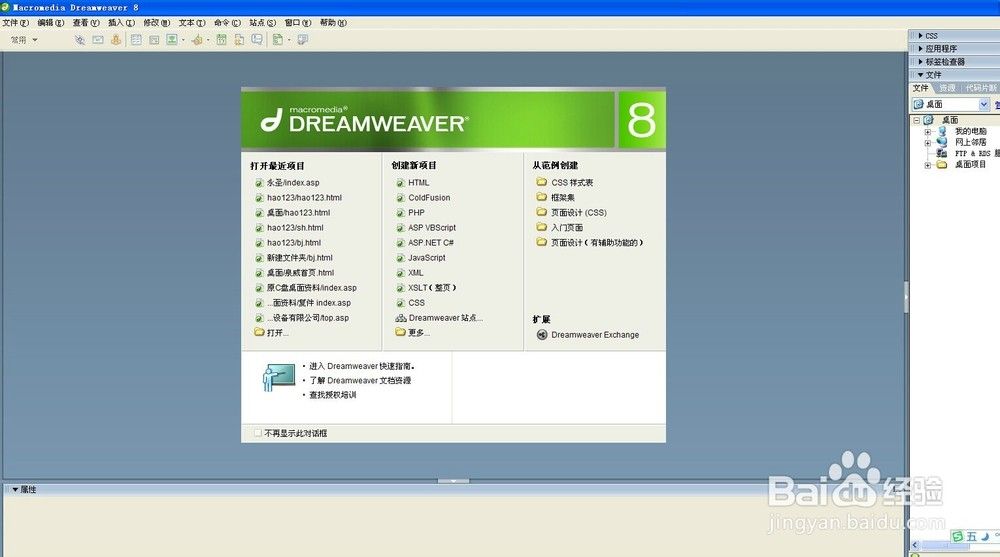Click the Templates insert icon
Image resolution: width=1000 pixels, height=557 pixels.
[x=277, y=40]
